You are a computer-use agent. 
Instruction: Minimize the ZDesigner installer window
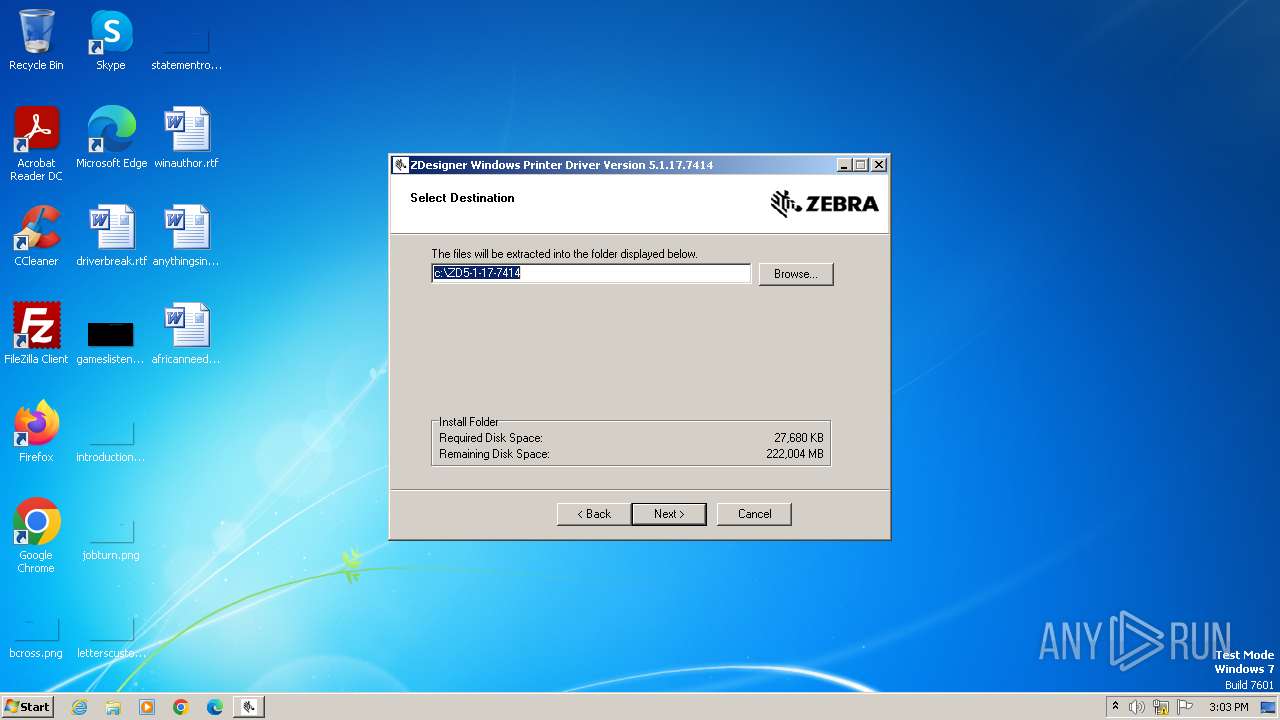[845, 165]
